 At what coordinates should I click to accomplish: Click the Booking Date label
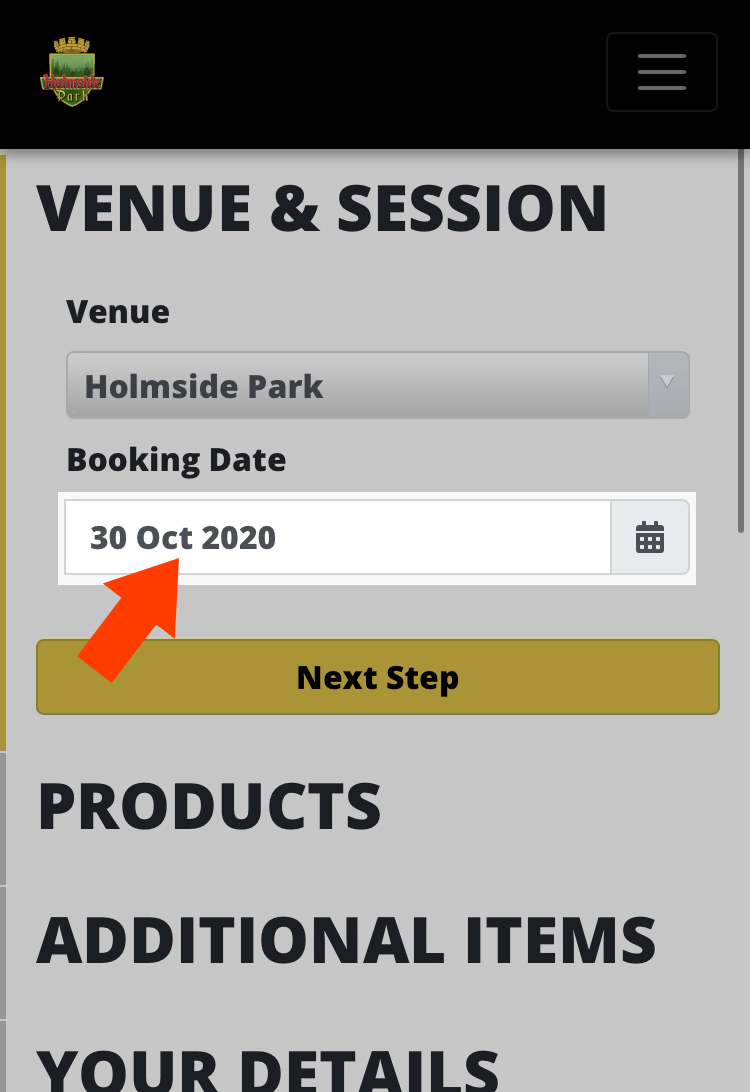[176, 460]
